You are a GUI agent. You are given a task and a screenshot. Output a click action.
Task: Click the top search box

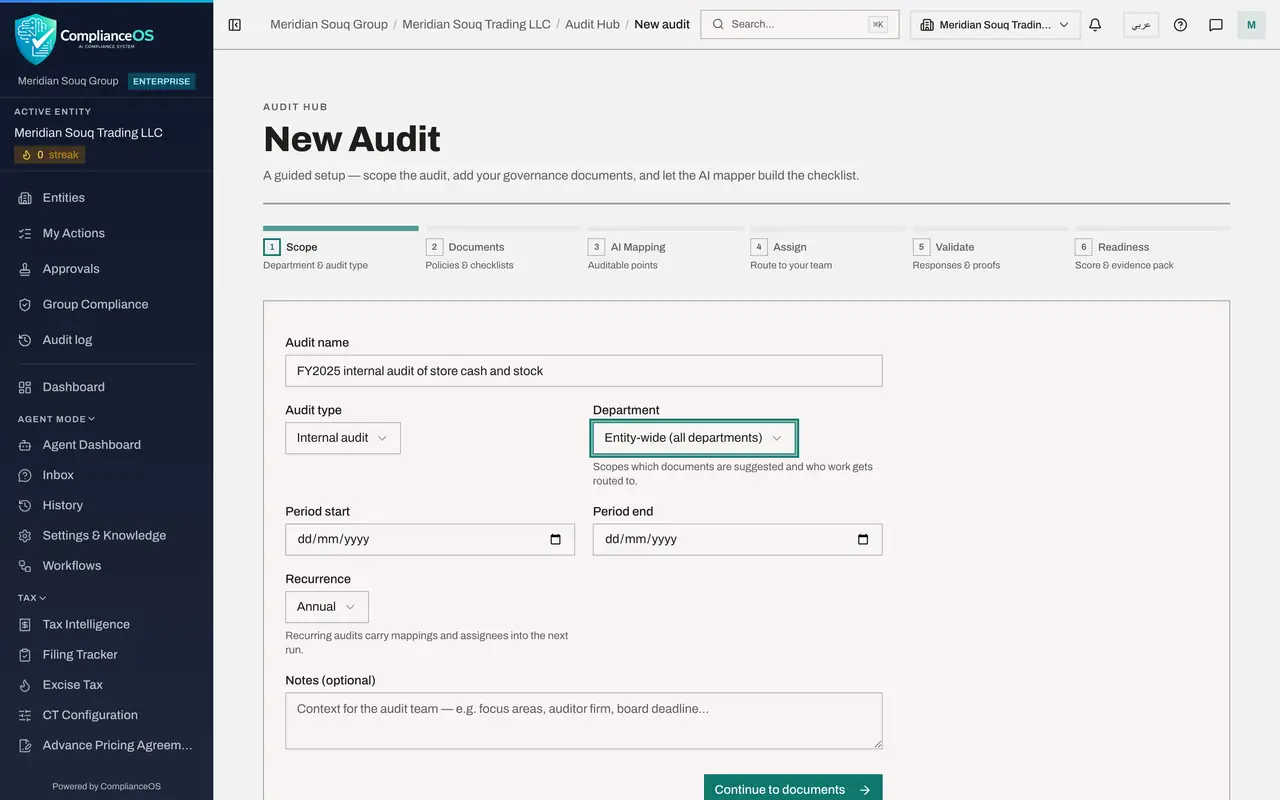click(800, 25)
